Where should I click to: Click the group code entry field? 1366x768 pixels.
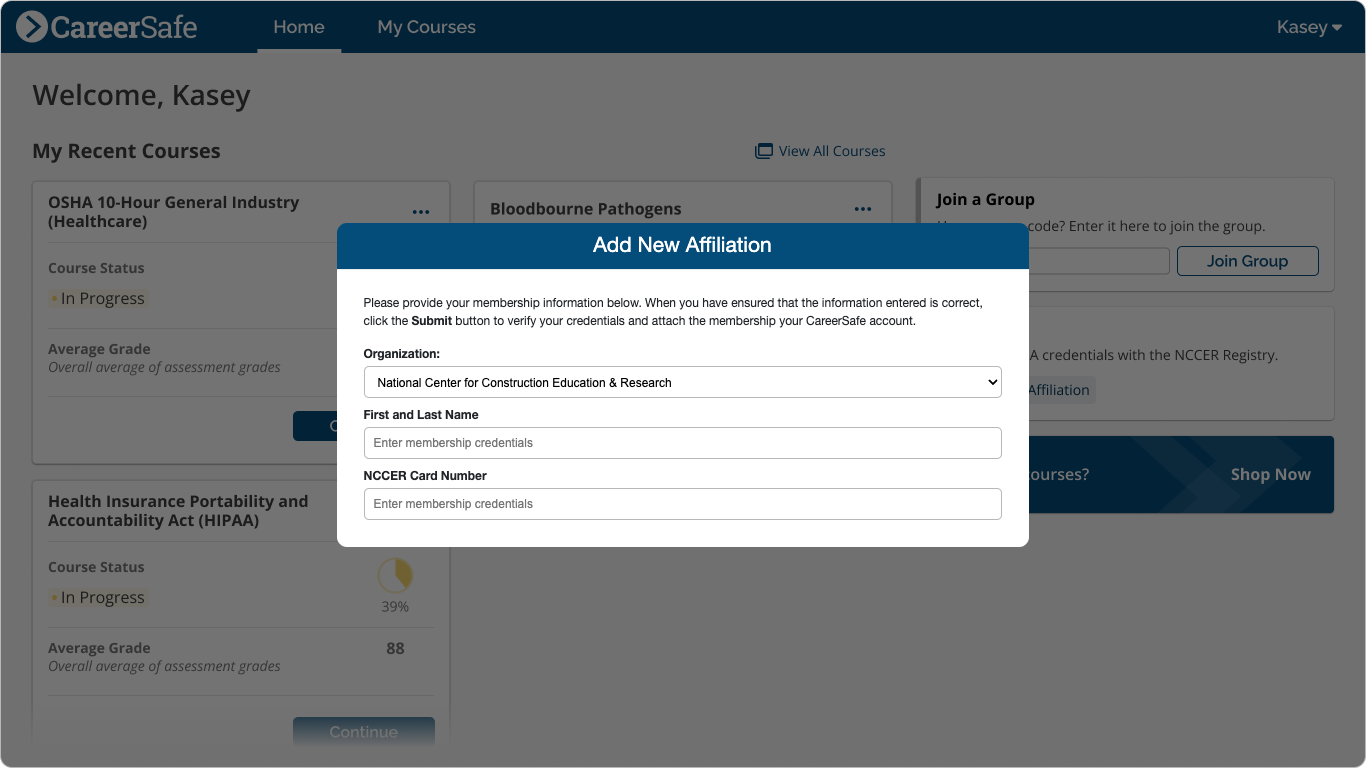click(x=1100, y=261)
